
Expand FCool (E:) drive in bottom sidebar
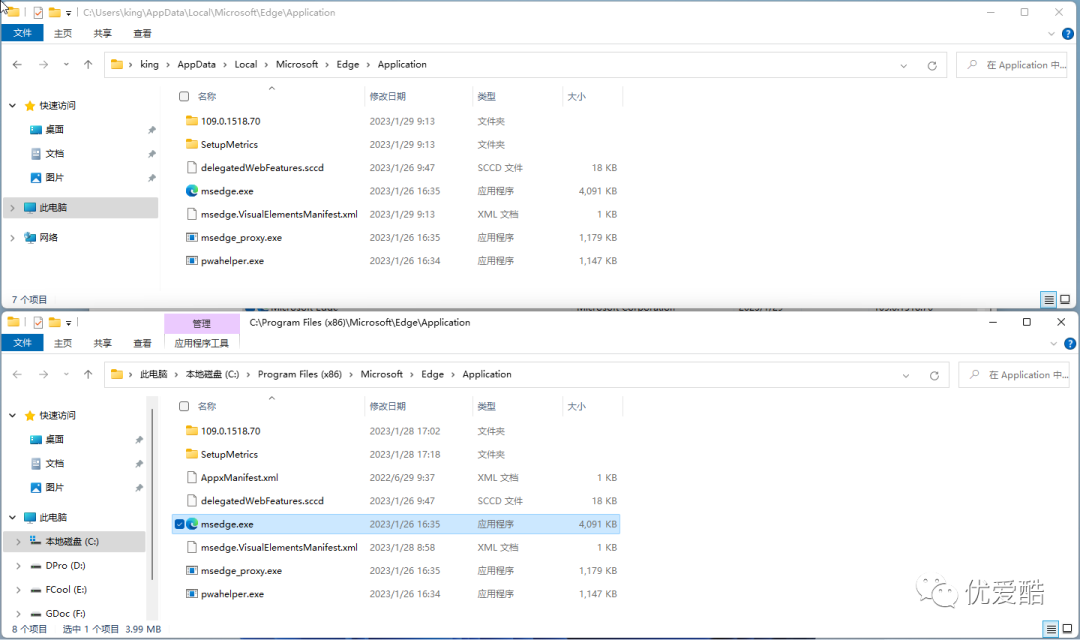click(x=19, y=590)
